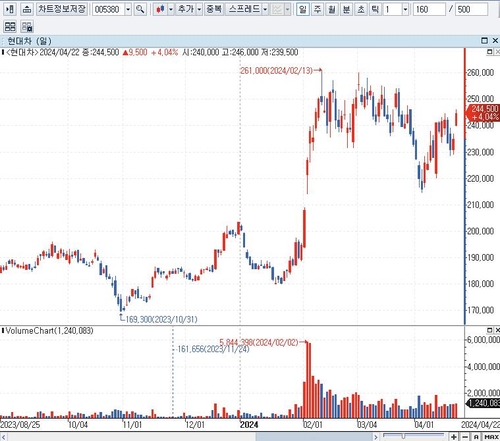This screenshot has height=441, width=500.
Task: Expand the 스프레드 dropdown arrow
Action: click(x=265, y=9)
